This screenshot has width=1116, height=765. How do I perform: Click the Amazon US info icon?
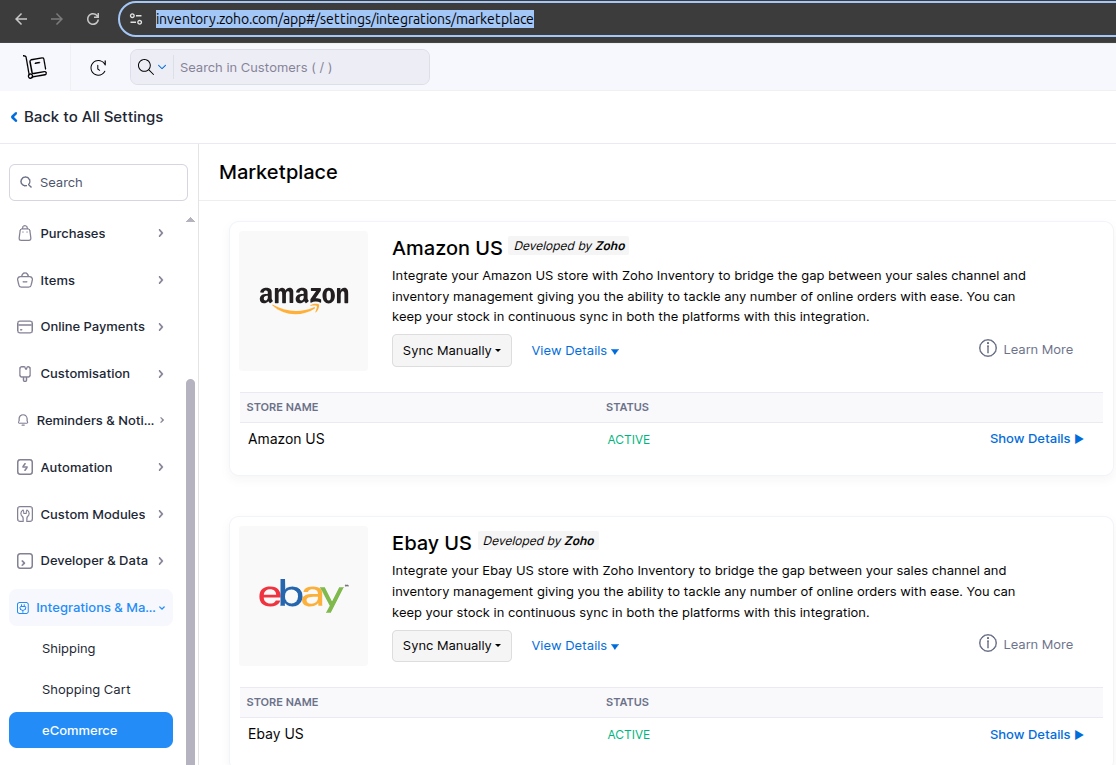(x=987, y=348)
